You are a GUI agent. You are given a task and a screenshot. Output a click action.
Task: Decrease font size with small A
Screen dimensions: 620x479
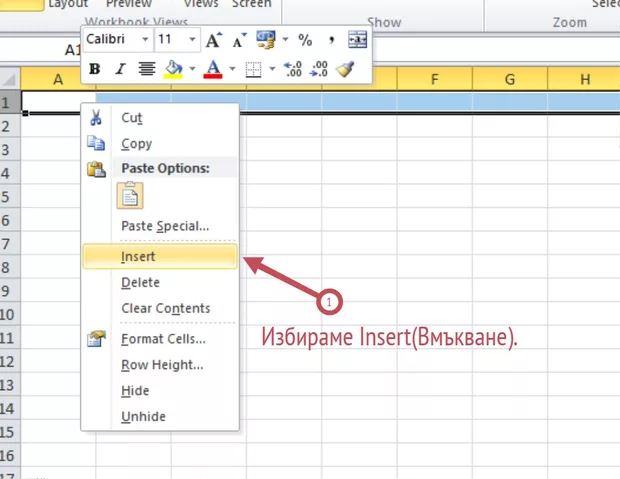click(239, 40)
